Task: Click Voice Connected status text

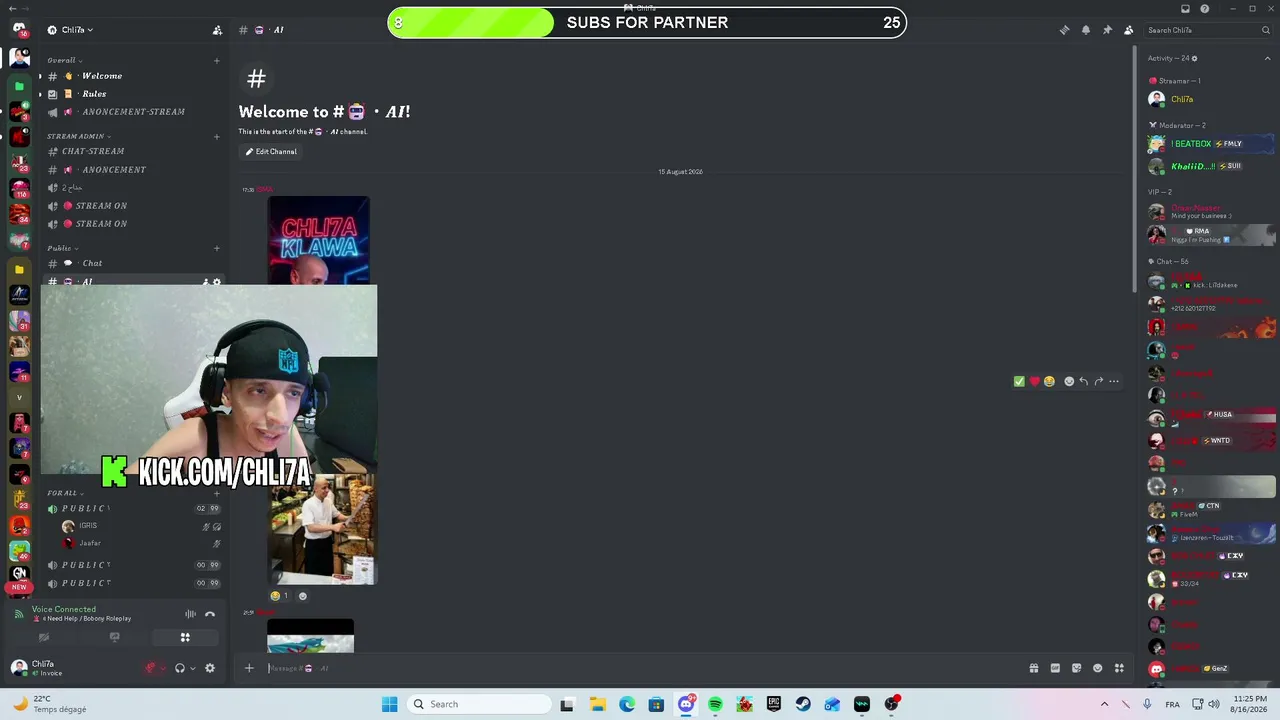Action: pos(64,609)
